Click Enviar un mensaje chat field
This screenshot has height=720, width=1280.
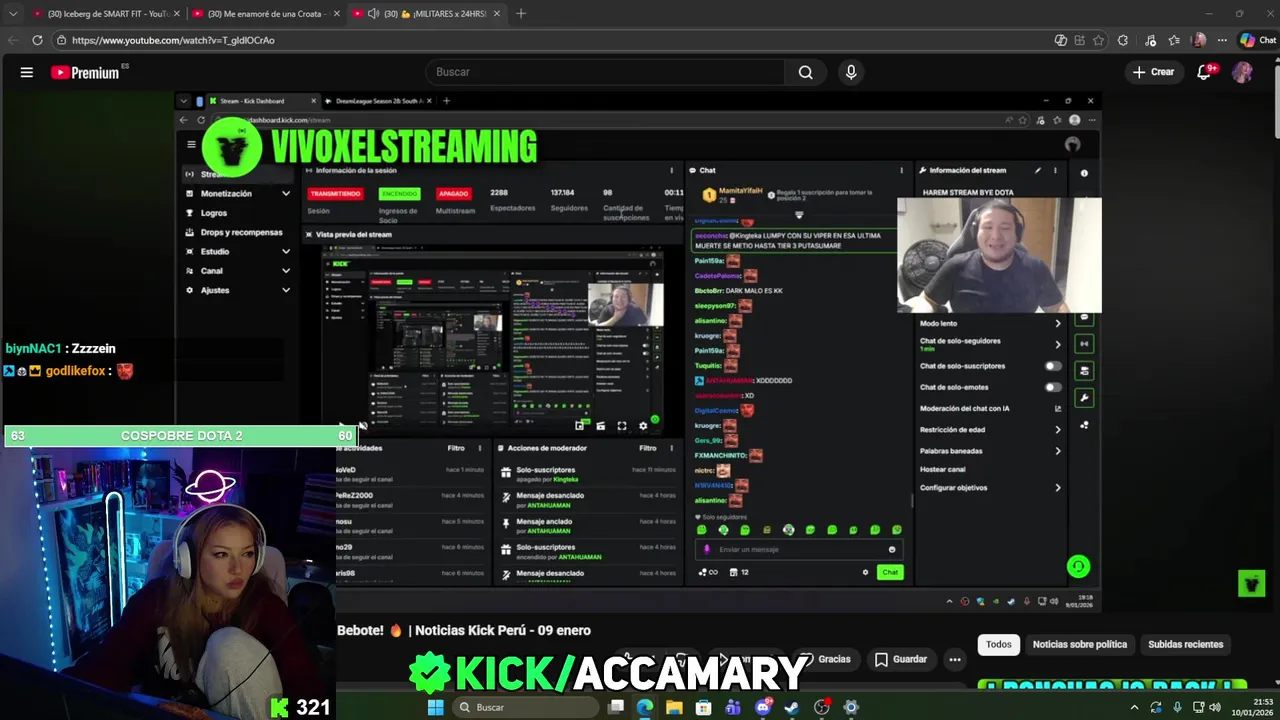pyautogui.click(x=797, y=549)
